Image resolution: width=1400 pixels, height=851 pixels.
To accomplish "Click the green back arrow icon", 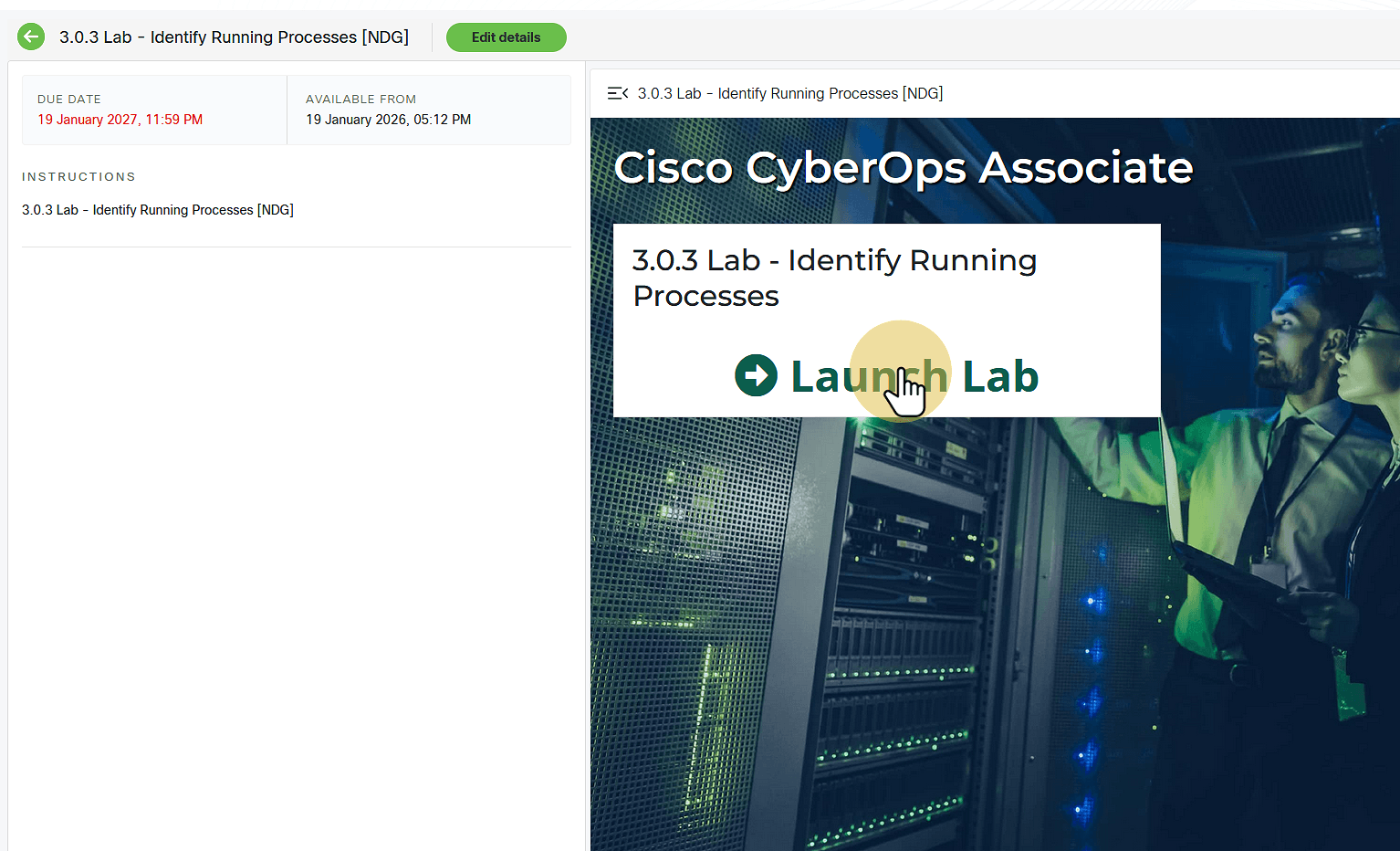I will tap(31, 37).
